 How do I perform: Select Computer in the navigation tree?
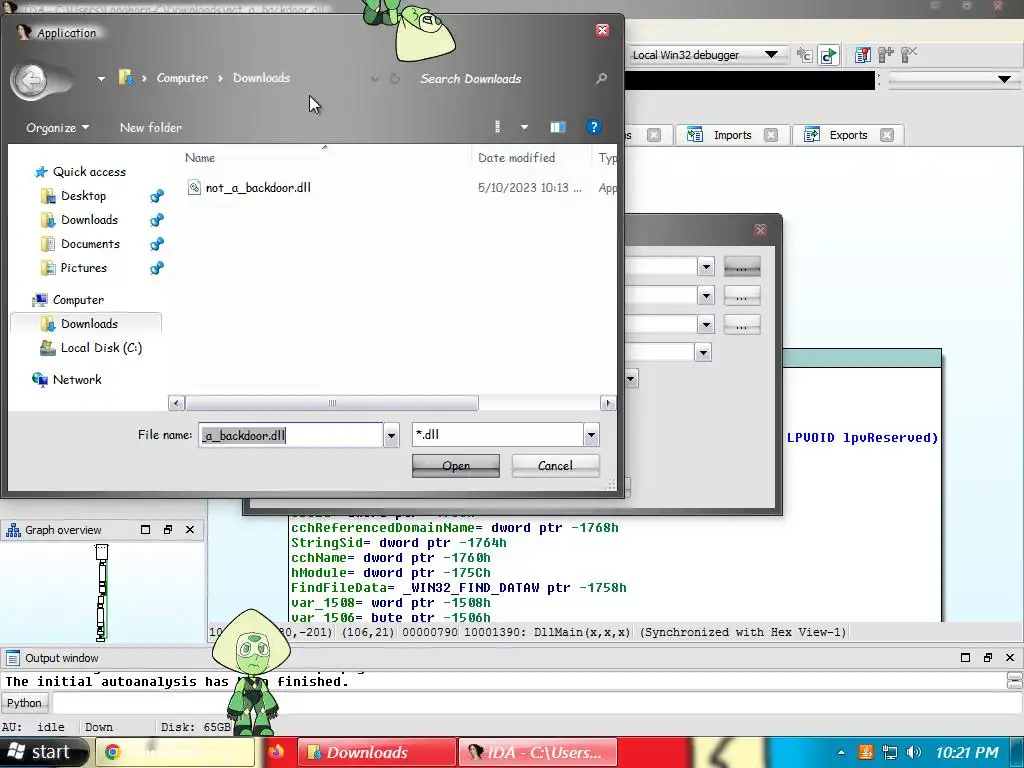click(x=78, y=300)
